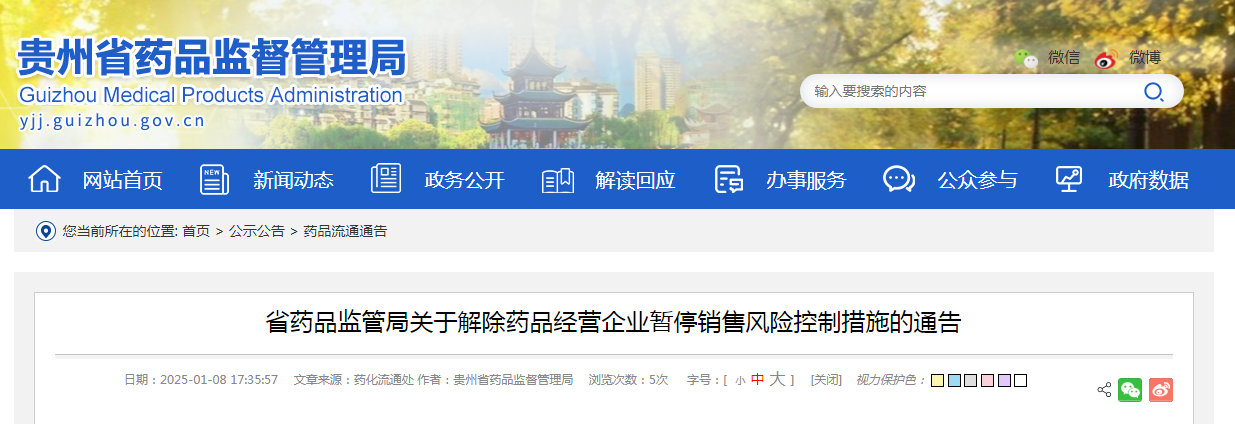Click the share icon beside the WeChat button
The width and height of the screenshot is (1235, 424).
(x=1104, y=390)
